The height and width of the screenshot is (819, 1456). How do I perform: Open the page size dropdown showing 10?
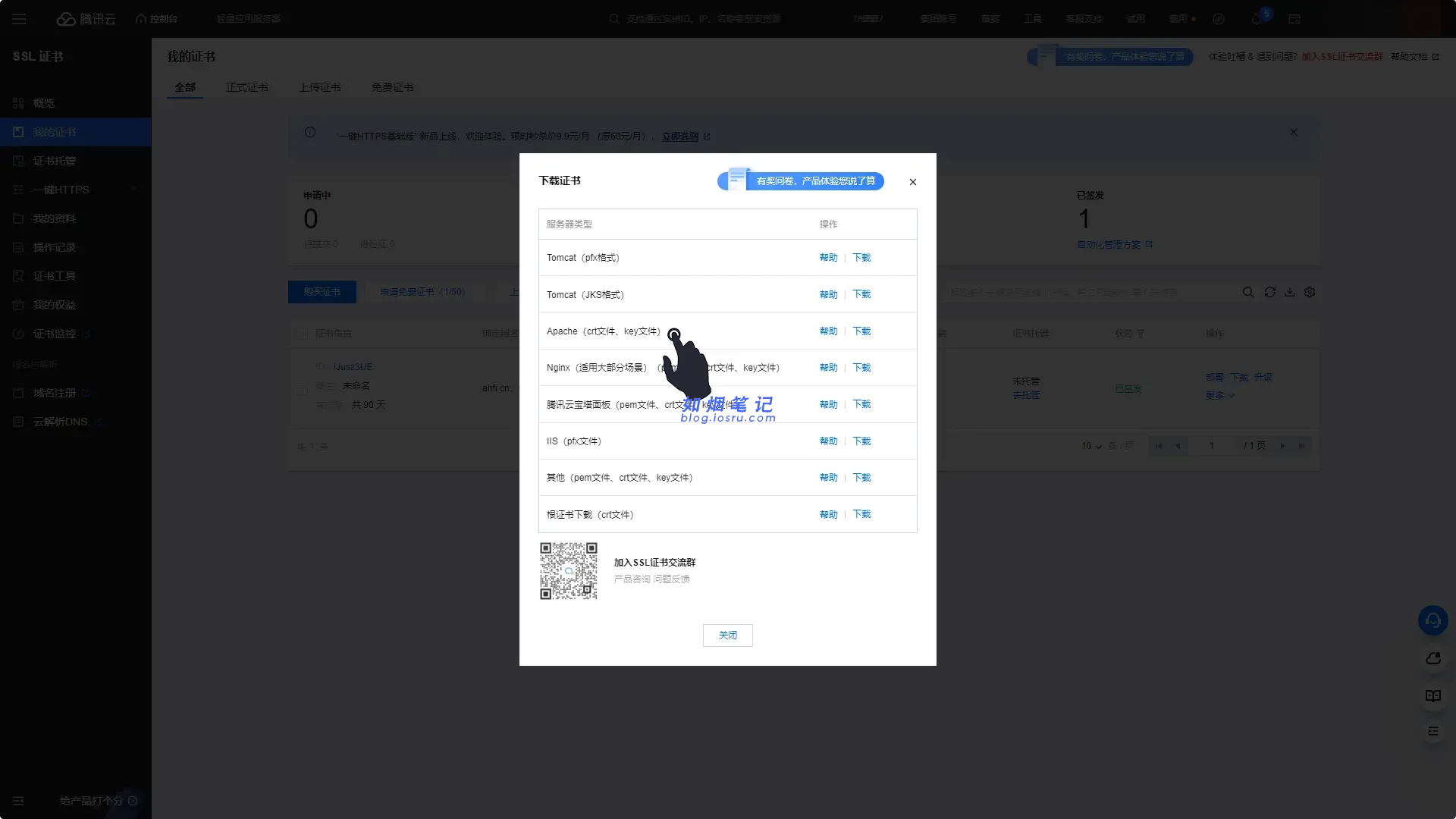click(x=1092, y=446)
